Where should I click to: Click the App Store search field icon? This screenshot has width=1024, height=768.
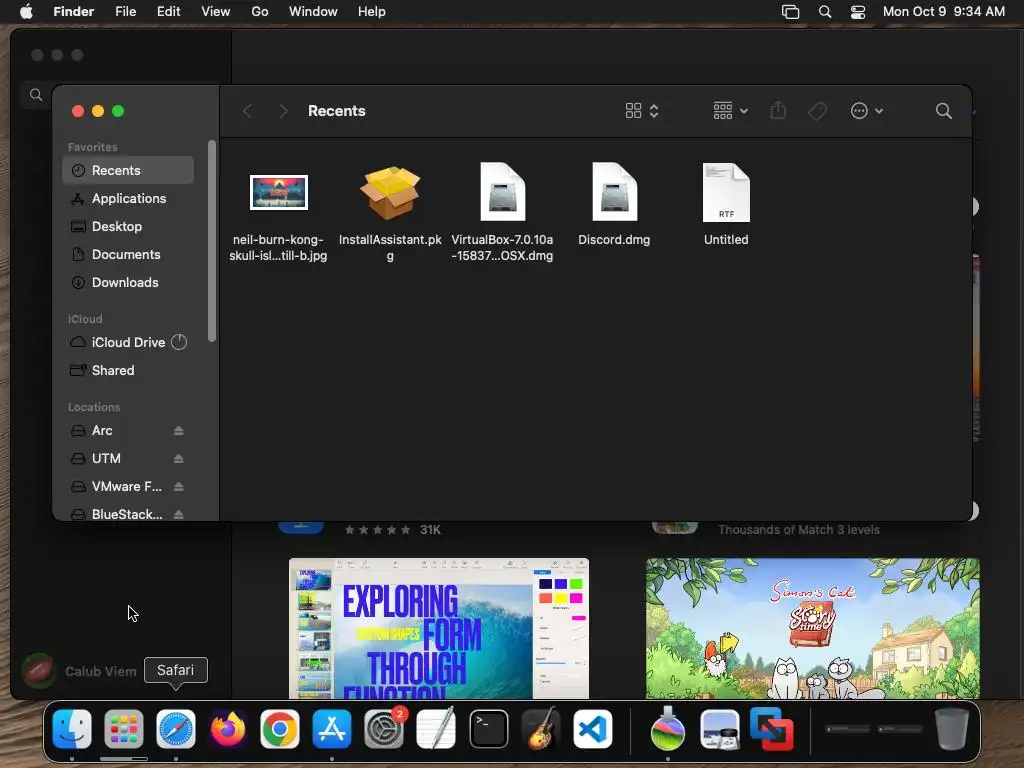pyautogui.click(x=36, y=95)
